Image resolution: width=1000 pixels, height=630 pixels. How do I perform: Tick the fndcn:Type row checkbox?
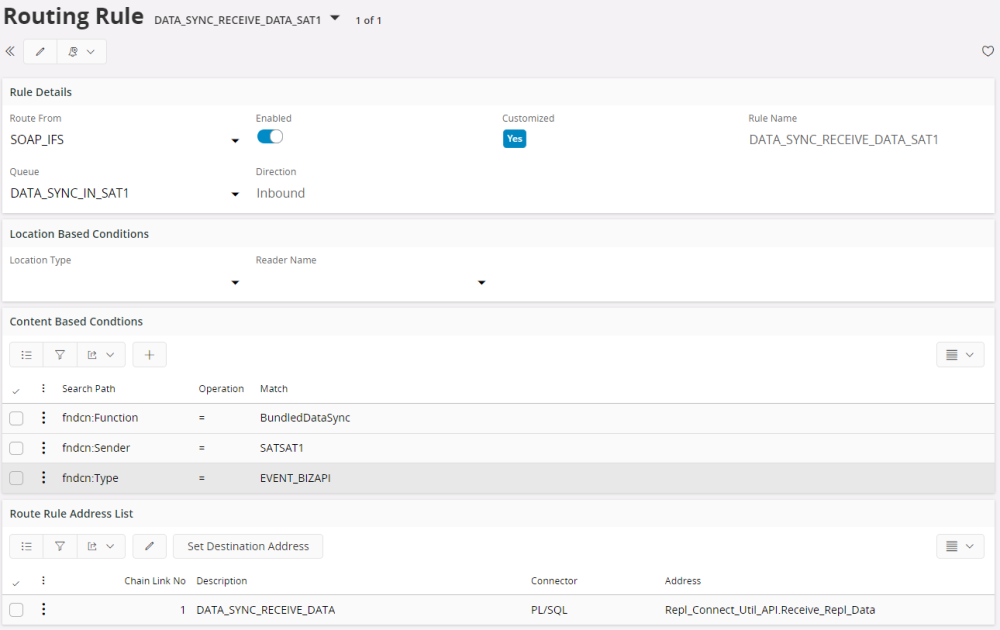tap(16, 478)
